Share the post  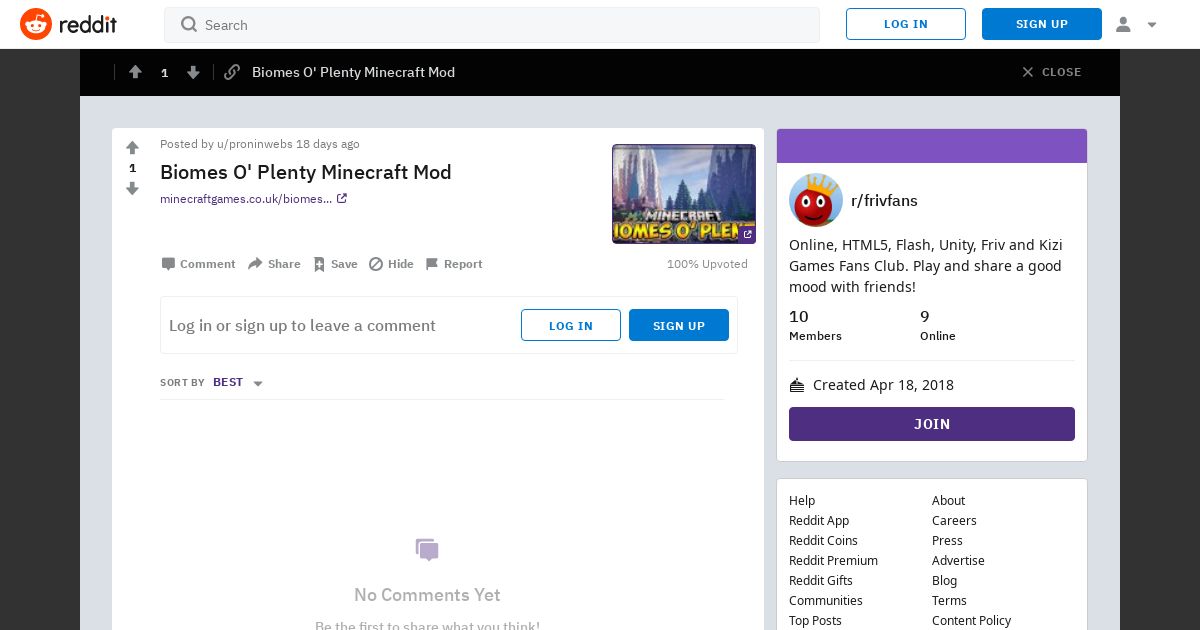tap(274, 264)
